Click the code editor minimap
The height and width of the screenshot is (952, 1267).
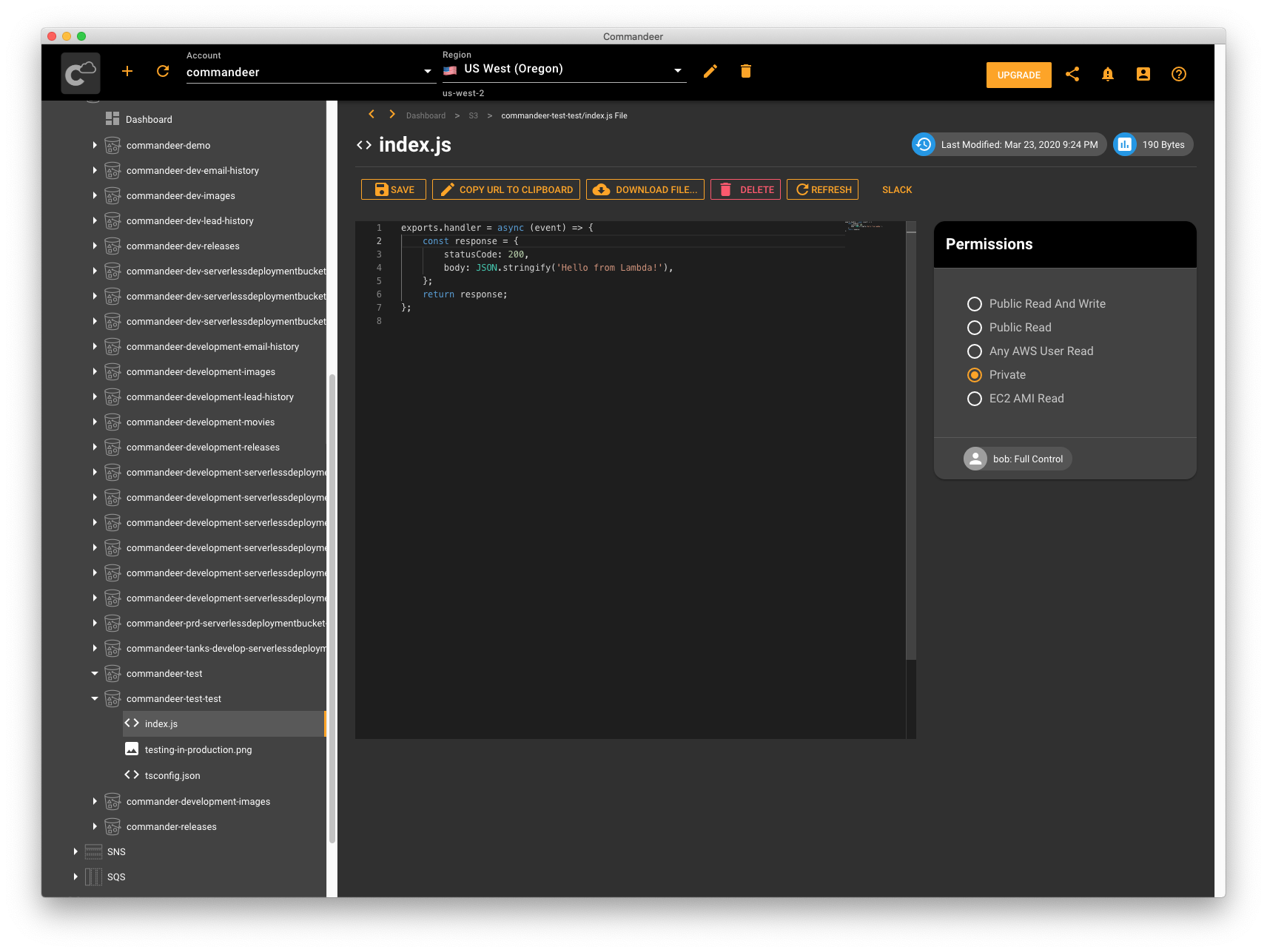tap(864, 225)
